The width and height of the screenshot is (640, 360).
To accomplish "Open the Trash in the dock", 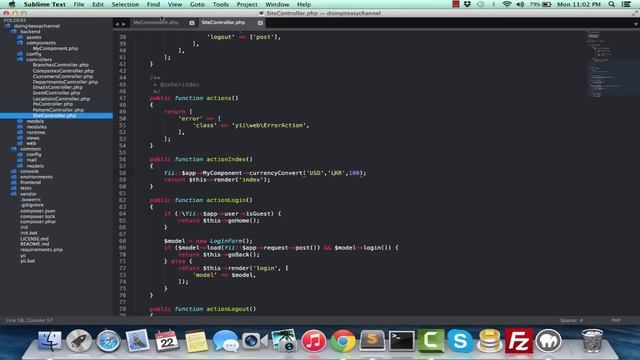I will [592, 341].
